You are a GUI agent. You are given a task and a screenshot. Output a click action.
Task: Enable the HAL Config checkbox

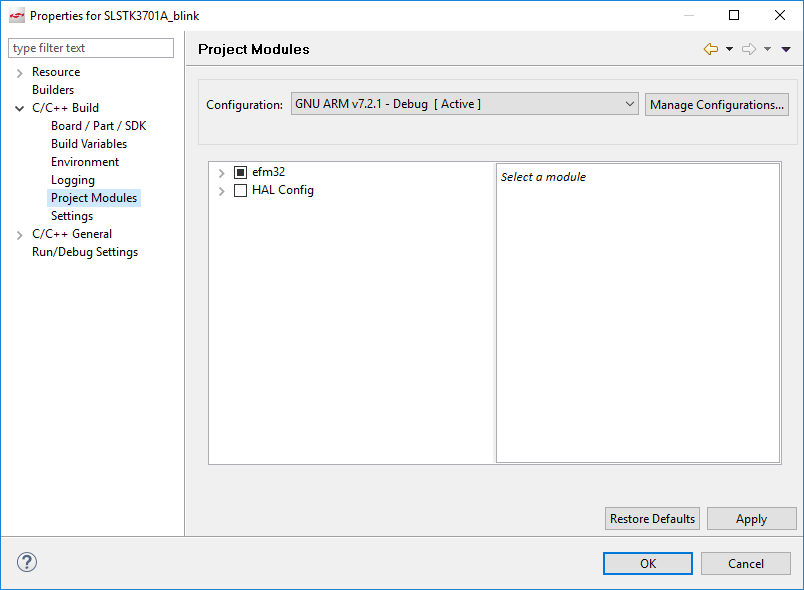click(240, 190)
